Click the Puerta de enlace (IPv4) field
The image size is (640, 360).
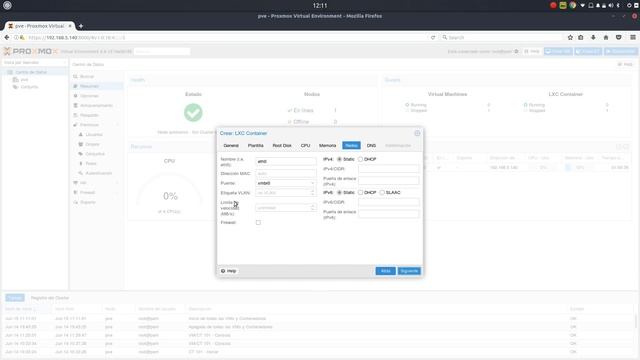389,180
